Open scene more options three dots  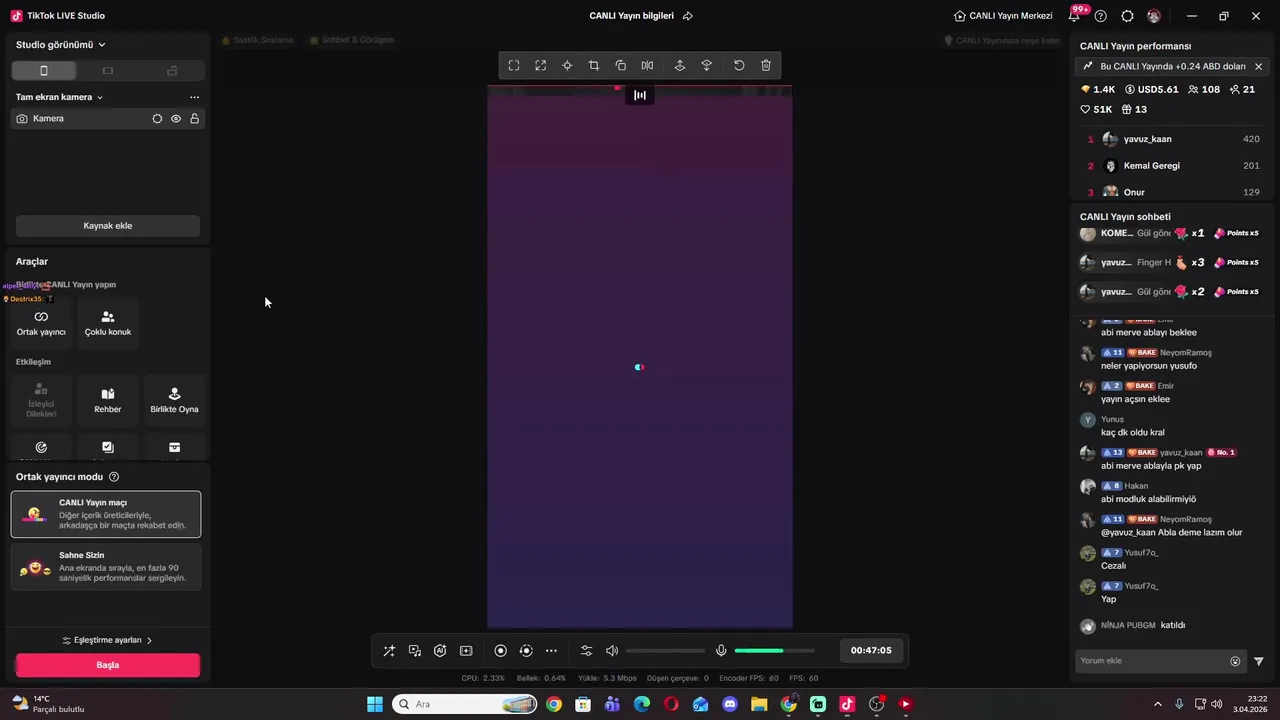pyautogui.click(x=194, y=97)
